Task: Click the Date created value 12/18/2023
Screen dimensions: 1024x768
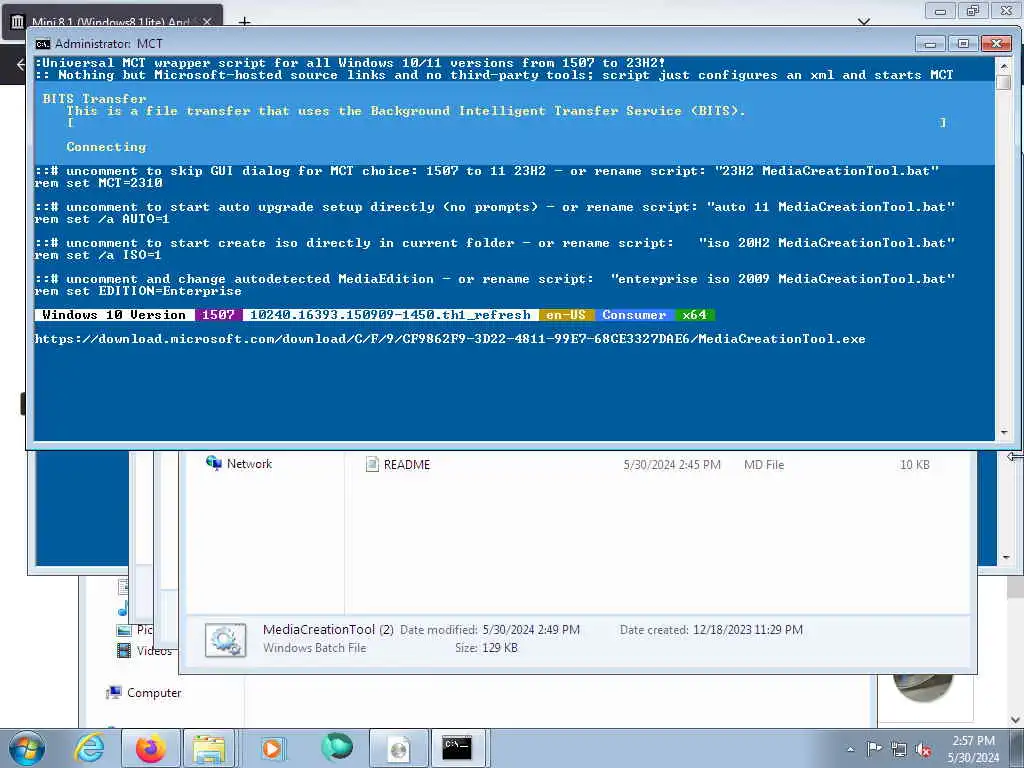Action: pos(748,630)
